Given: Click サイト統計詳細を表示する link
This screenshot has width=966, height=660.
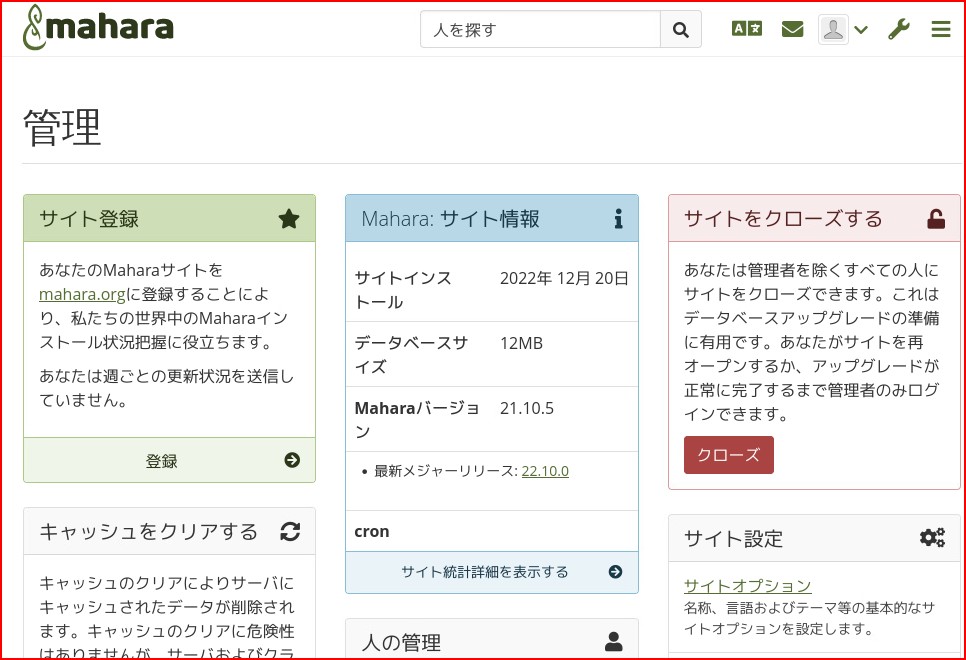Looking at the screenshot, I should 485,572.
